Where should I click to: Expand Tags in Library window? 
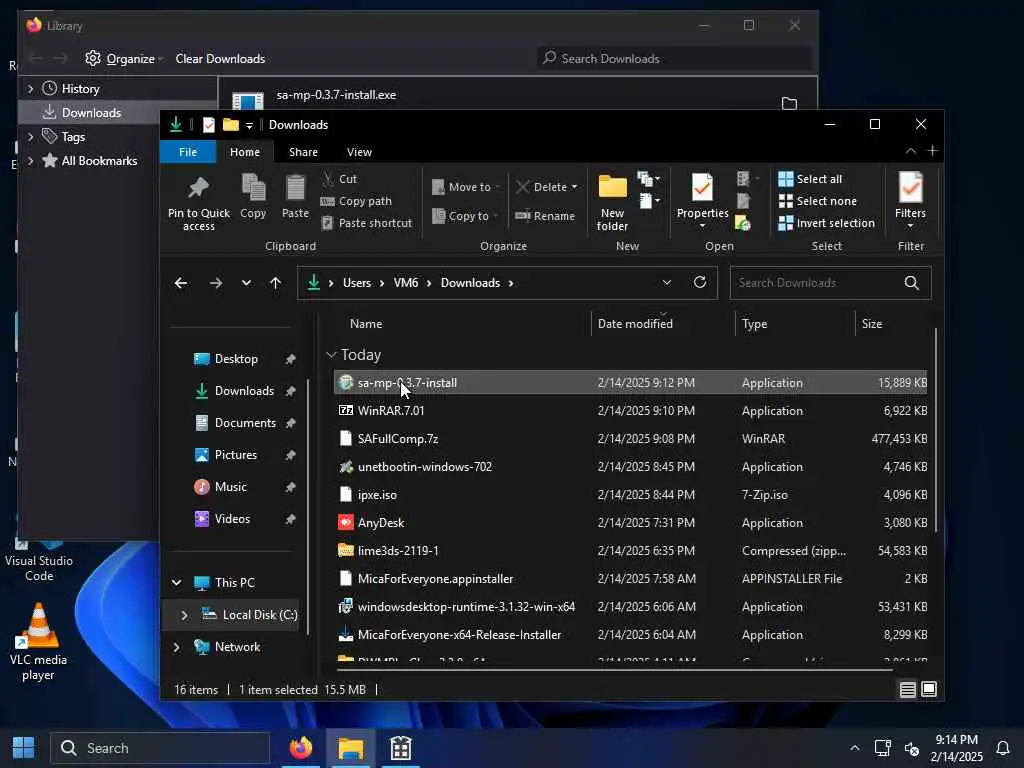pos(30,136)
